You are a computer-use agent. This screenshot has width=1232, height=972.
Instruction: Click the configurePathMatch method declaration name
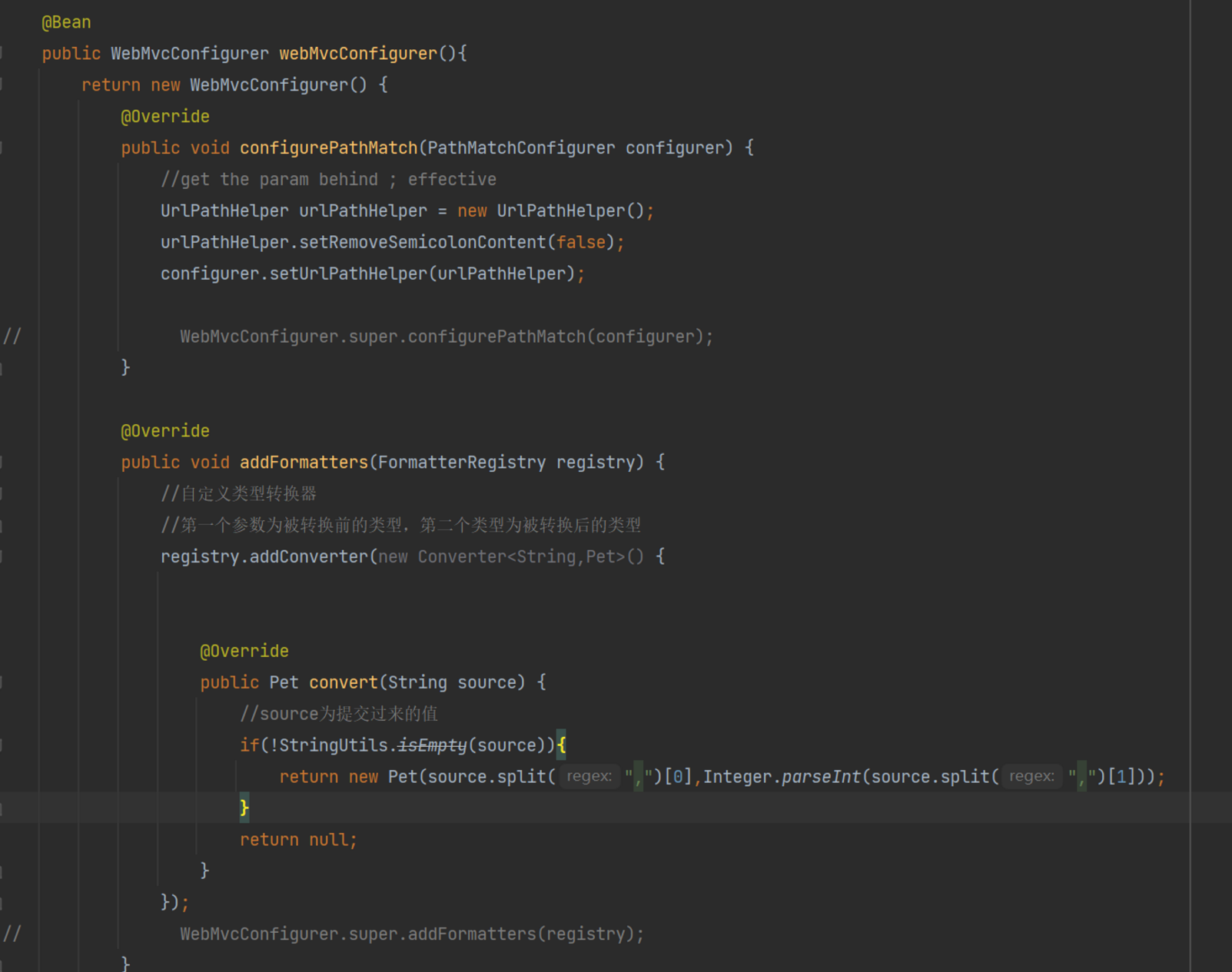(328, 148)
